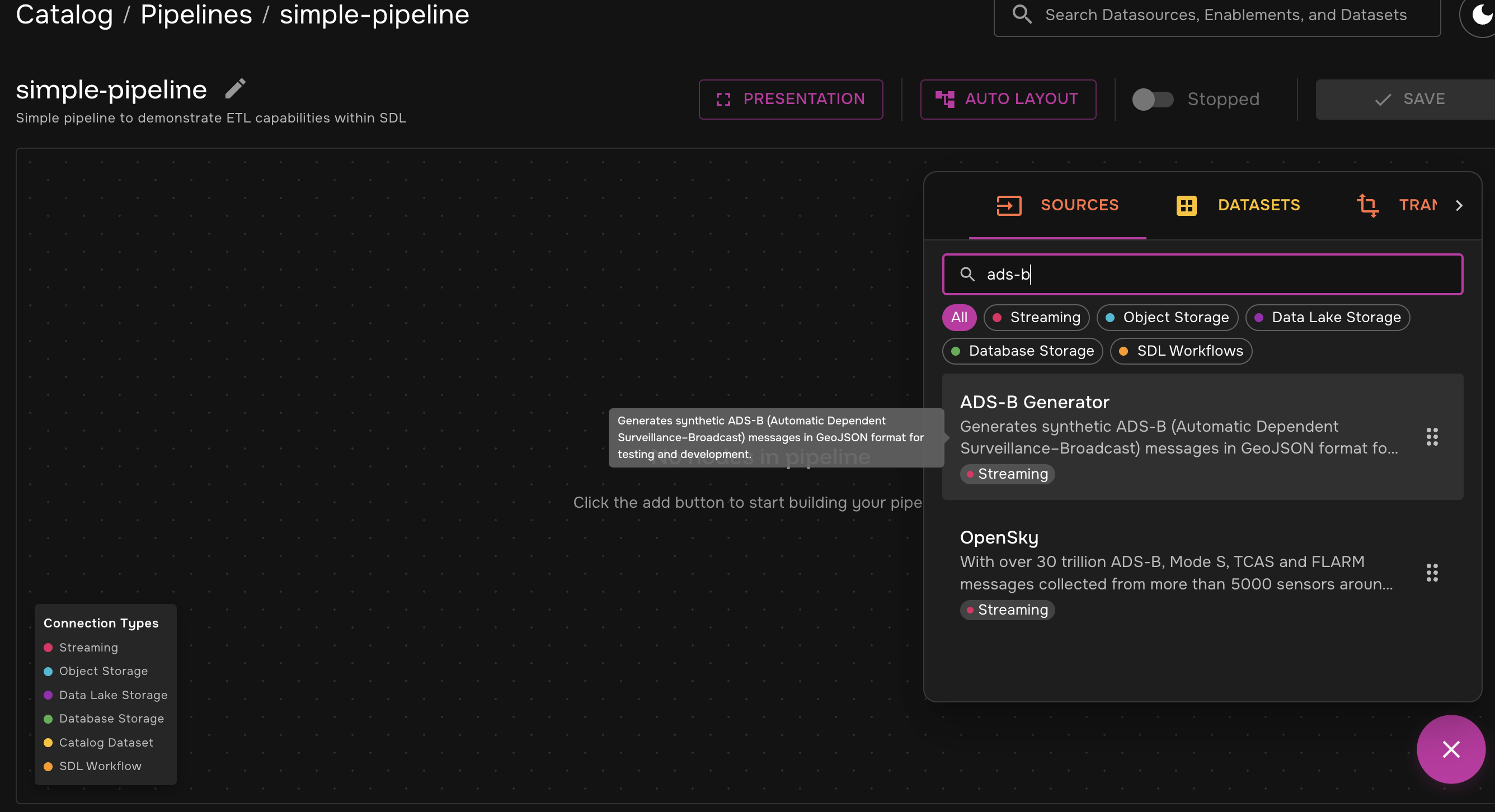Open PRESENTATION mode

pyautogui.click(x=791, y=99)
